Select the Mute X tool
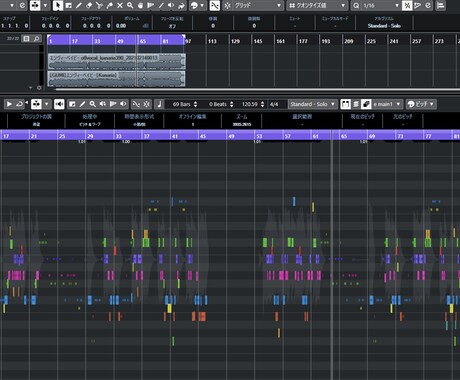Screen dimensions: 460x380 (x=120, y=5)
